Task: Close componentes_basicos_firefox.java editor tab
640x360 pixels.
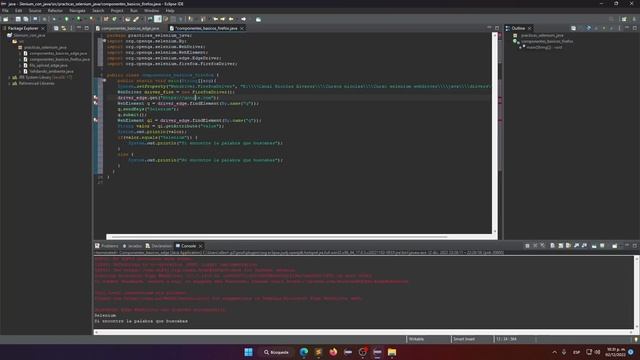Action: point(242,28)
